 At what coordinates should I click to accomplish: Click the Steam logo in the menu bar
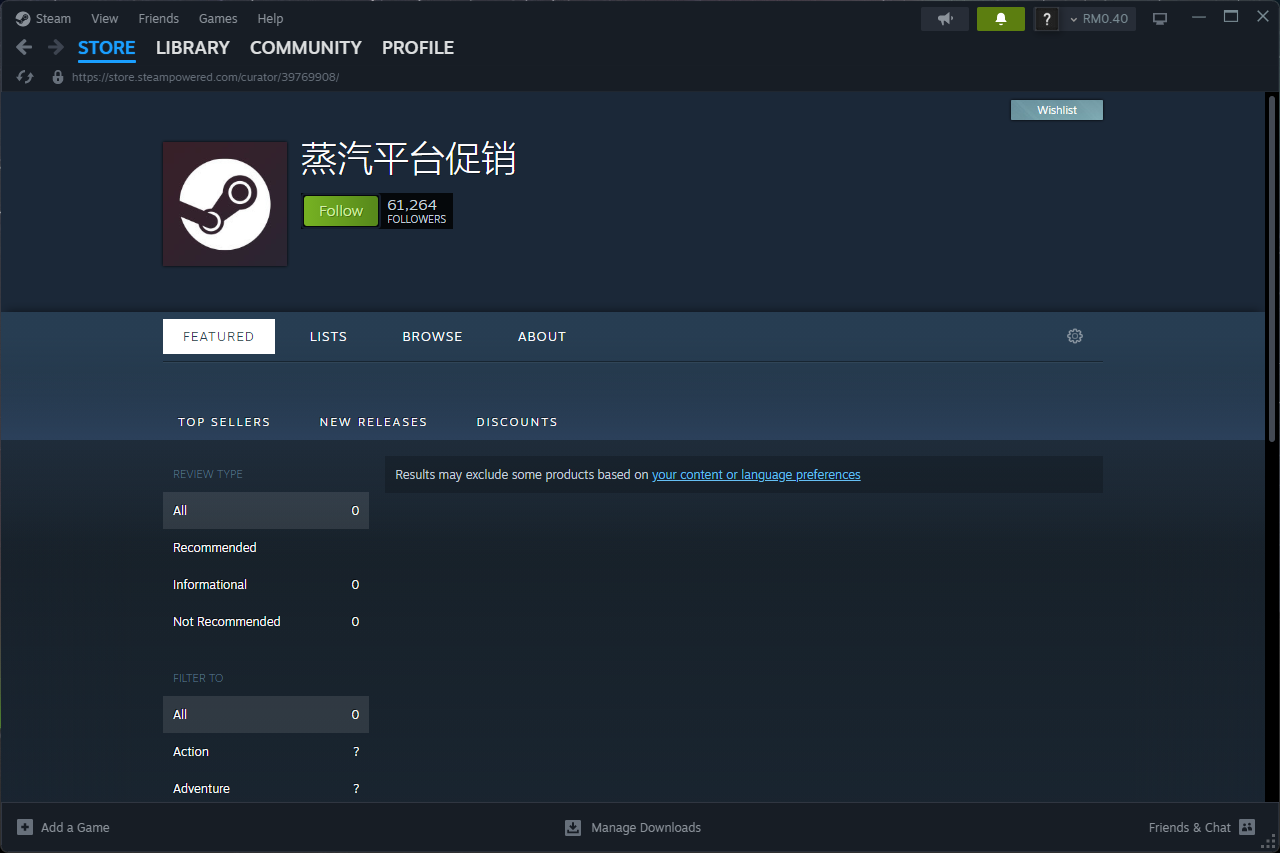[x=23, y=18]
